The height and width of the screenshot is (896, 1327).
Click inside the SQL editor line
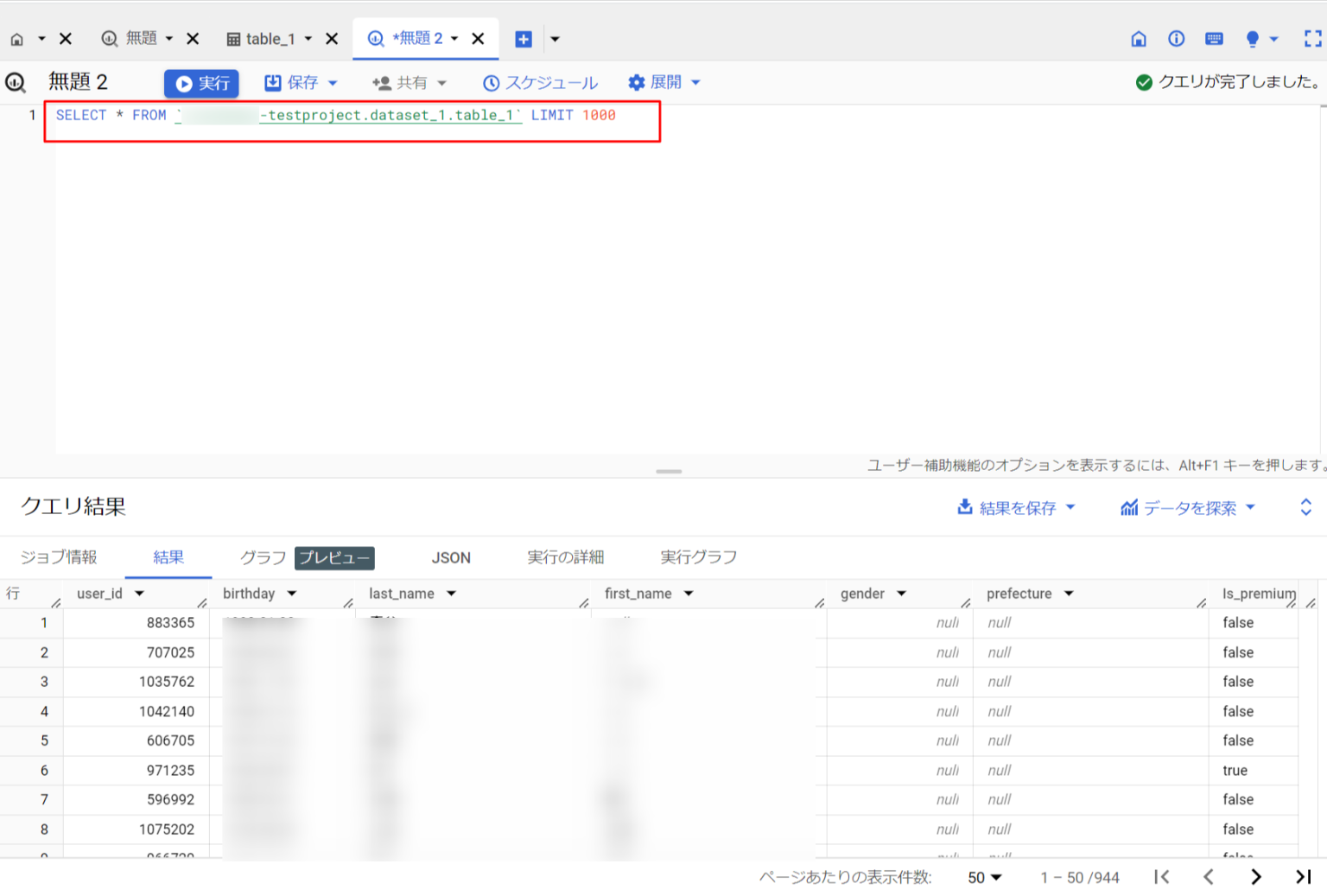pos(346,115)
